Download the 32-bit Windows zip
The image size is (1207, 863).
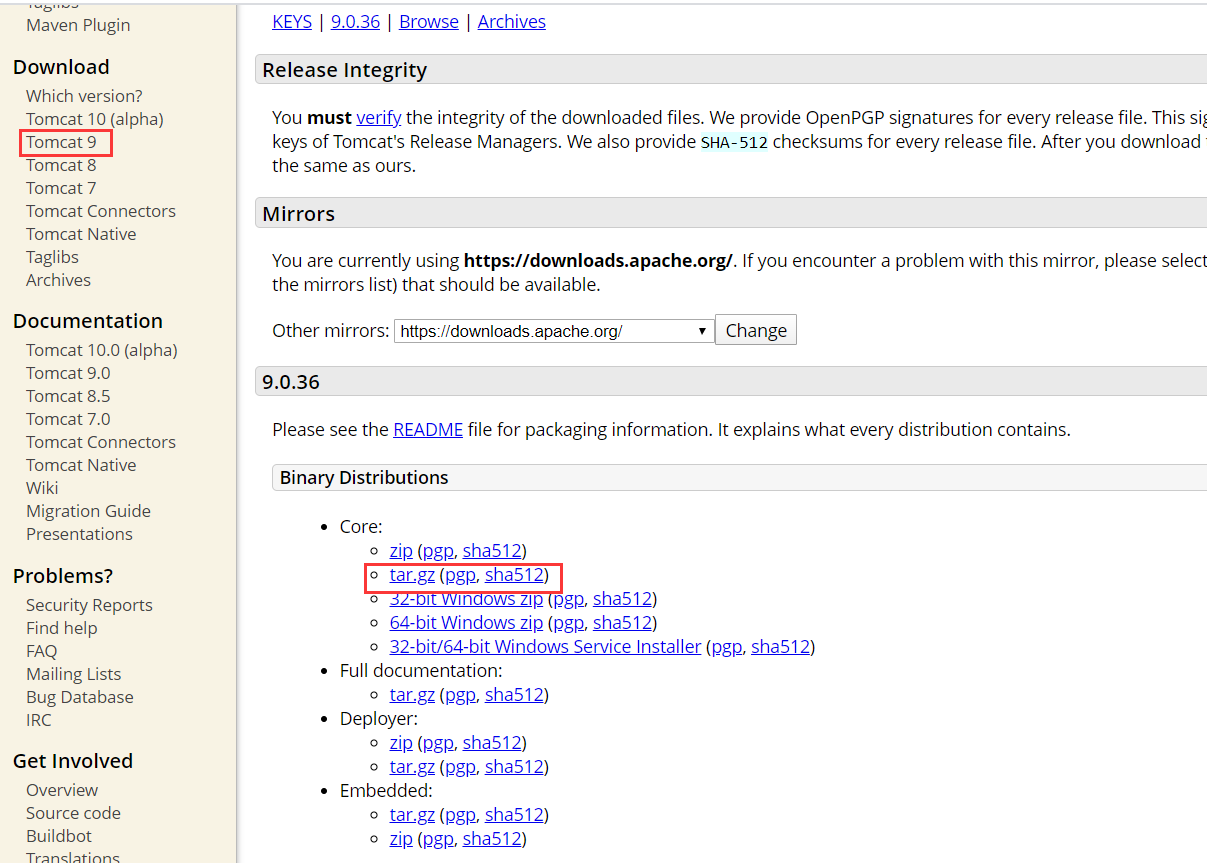click(x=466, y=598)
